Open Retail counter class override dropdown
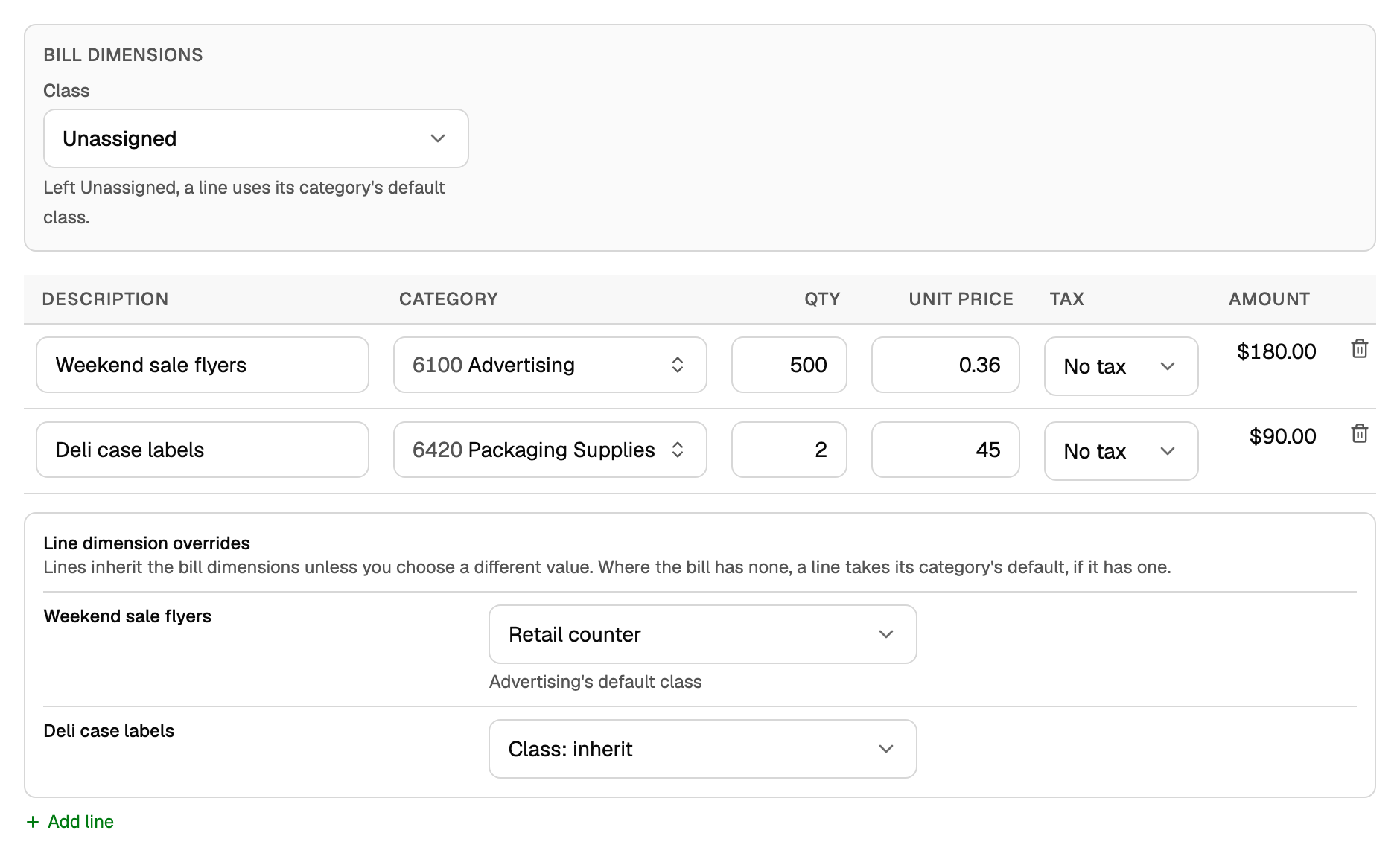This screenshot has height=865, width=1400. tap(702, 634)
